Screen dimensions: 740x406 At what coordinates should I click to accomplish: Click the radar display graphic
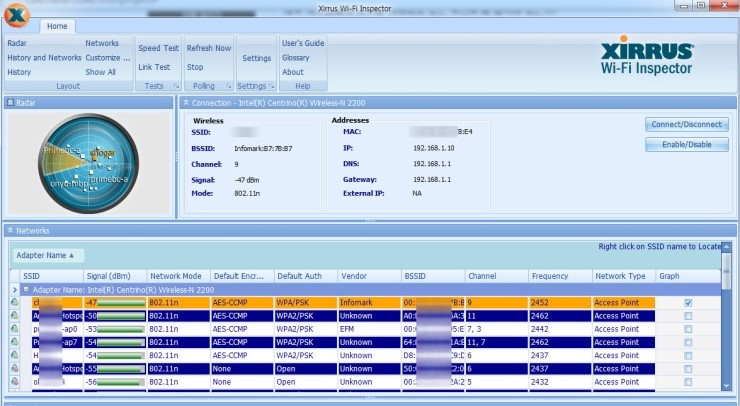click(x=88, y=163)
